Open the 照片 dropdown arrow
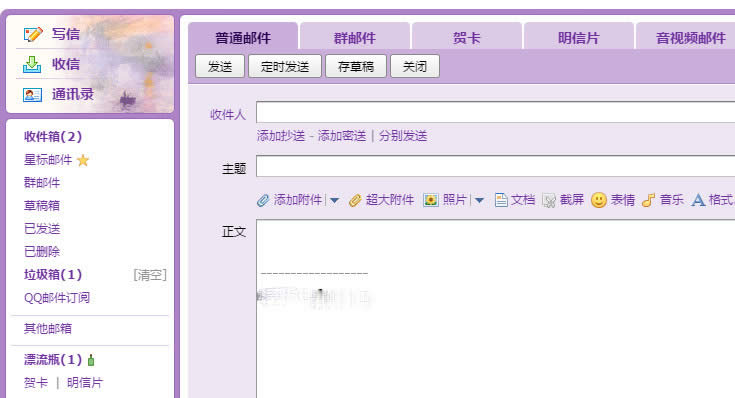The image size is (735, 398). tap(479, 201)
